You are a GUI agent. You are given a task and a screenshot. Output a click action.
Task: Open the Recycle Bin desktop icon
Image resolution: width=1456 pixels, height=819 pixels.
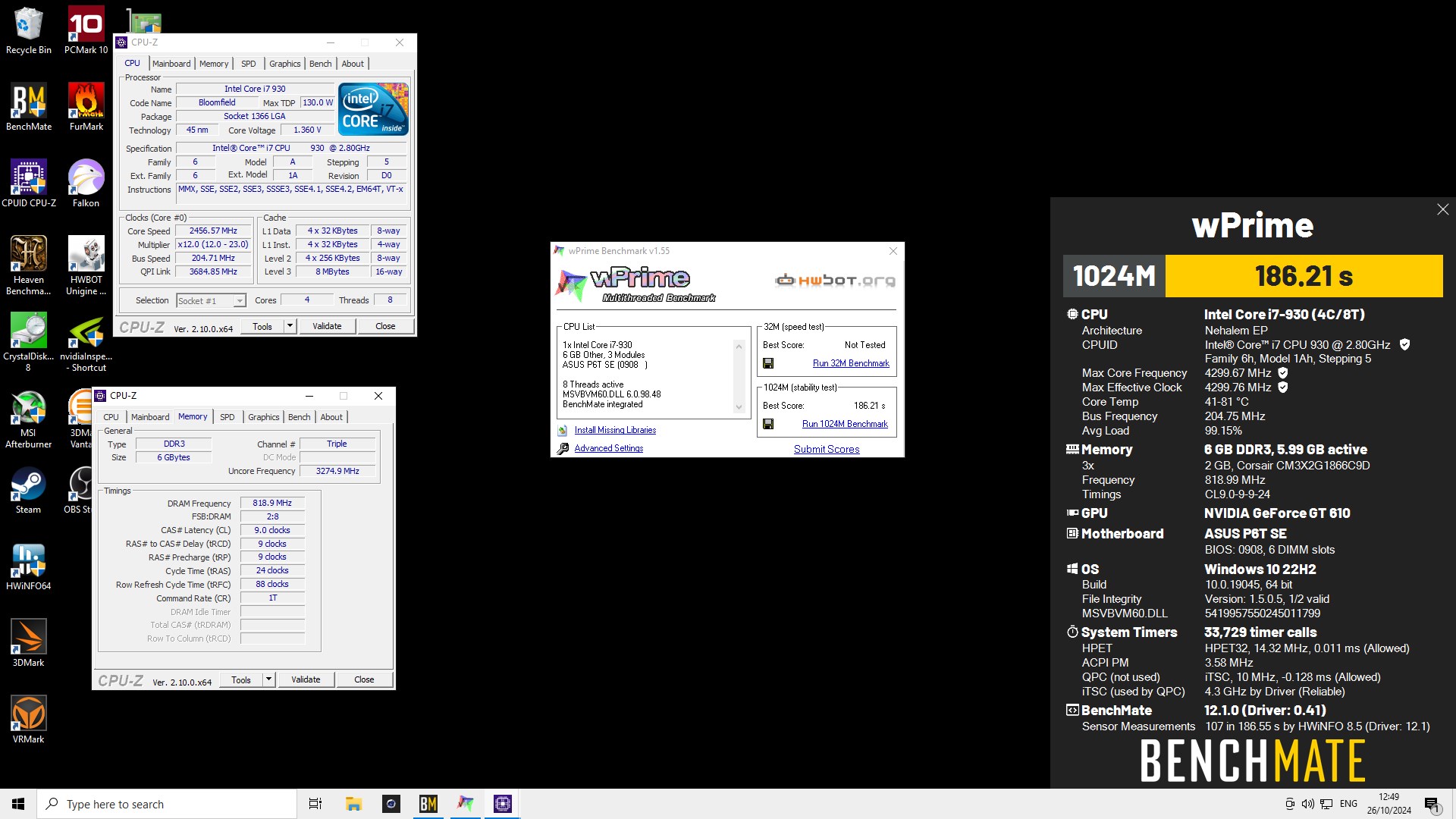click(29, 30)
